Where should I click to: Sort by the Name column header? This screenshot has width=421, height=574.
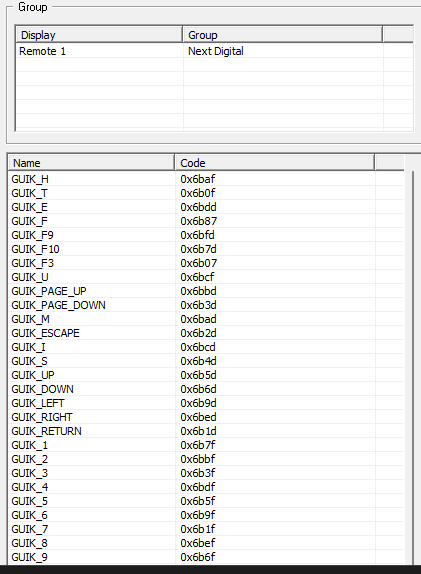(91, 163)
